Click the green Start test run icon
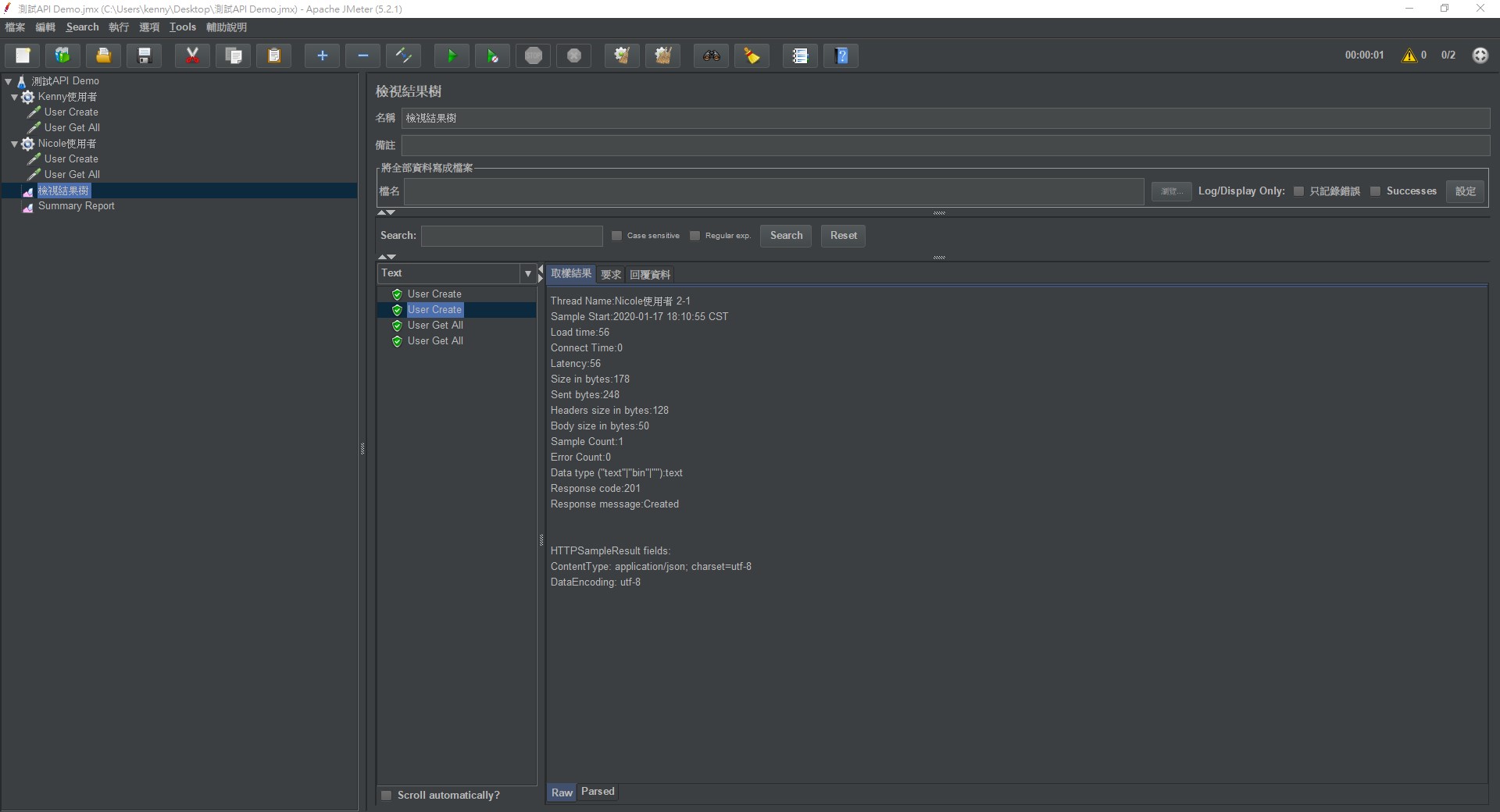This screenshot has width=1500, height=812. [x=452, y=55]
